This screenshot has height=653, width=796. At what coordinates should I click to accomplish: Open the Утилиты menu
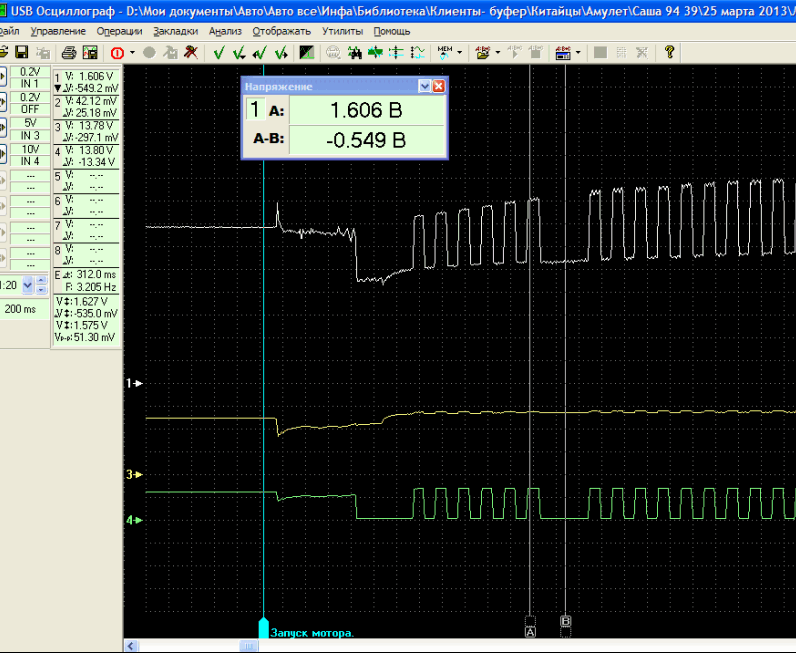(x=343, y=31)
